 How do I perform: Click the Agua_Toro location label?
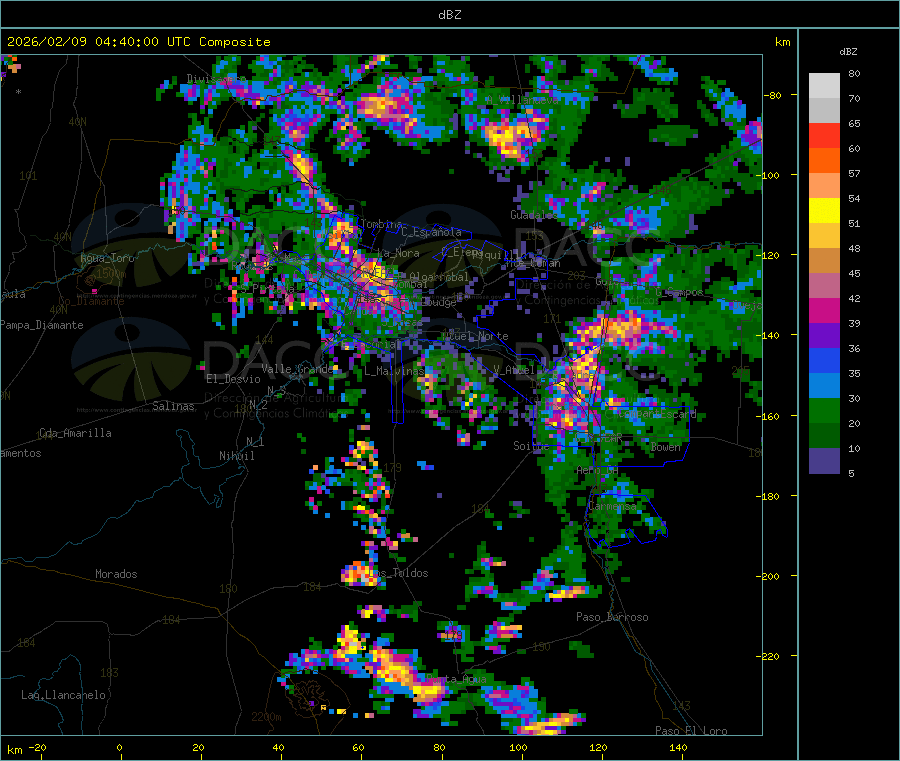(107, 258)
